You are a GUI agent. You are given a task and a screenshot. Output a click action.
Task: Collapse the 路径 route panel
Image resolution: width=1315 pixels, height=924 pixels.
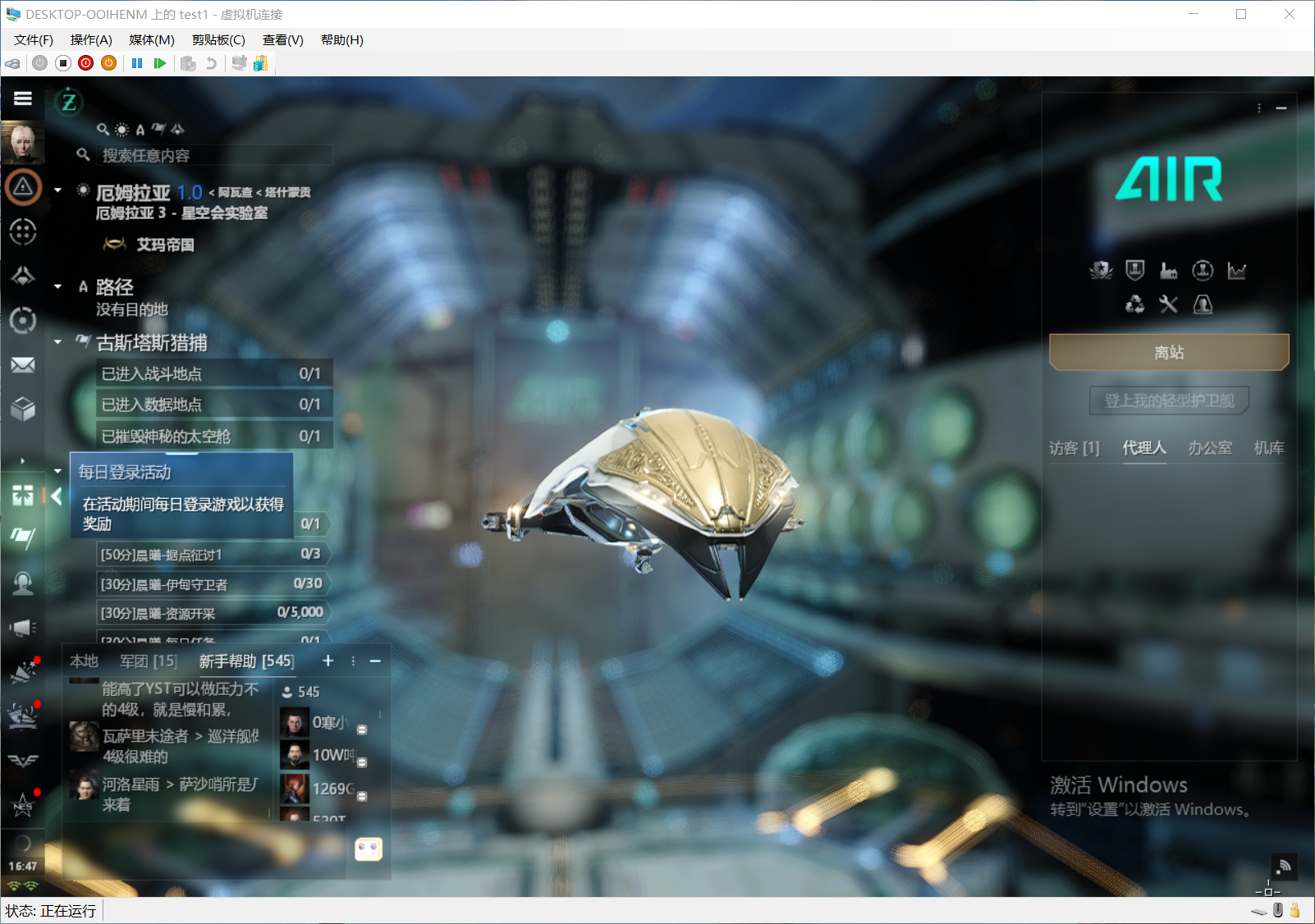(57, 286)
